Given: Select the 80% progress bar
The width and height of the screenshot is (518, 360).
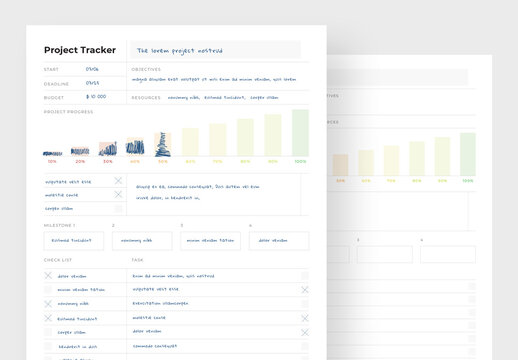Looking at the screenshot, I should coord(245,138).
